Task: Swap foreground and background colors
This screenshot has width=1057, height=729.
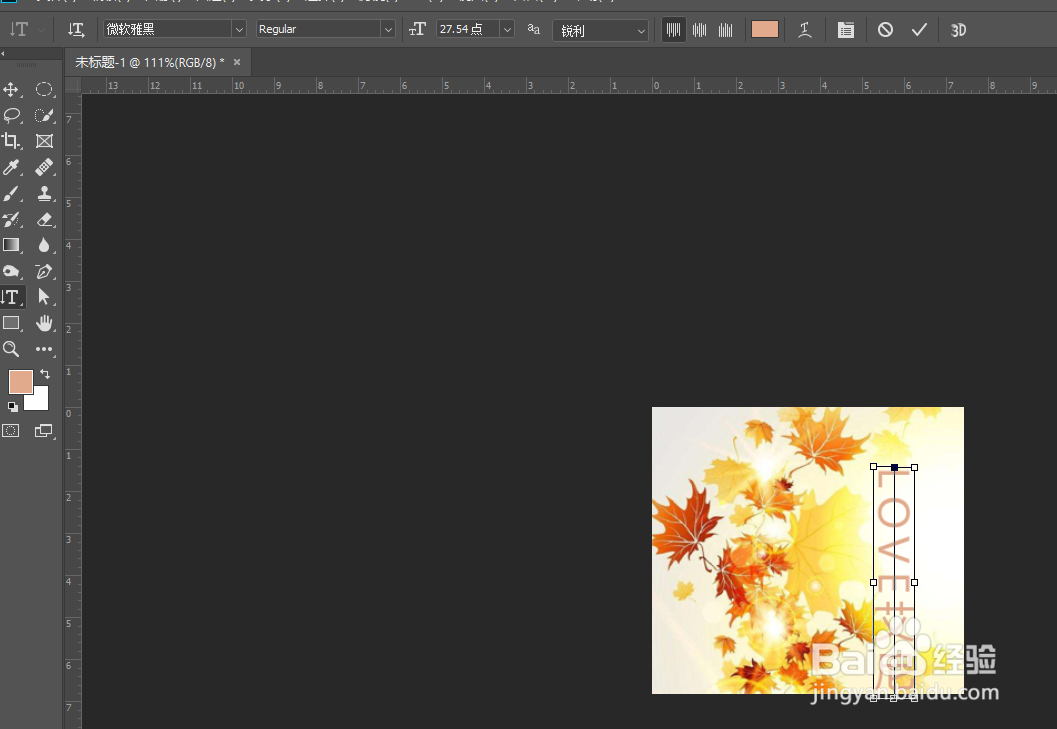Action: tap(44, 374)
